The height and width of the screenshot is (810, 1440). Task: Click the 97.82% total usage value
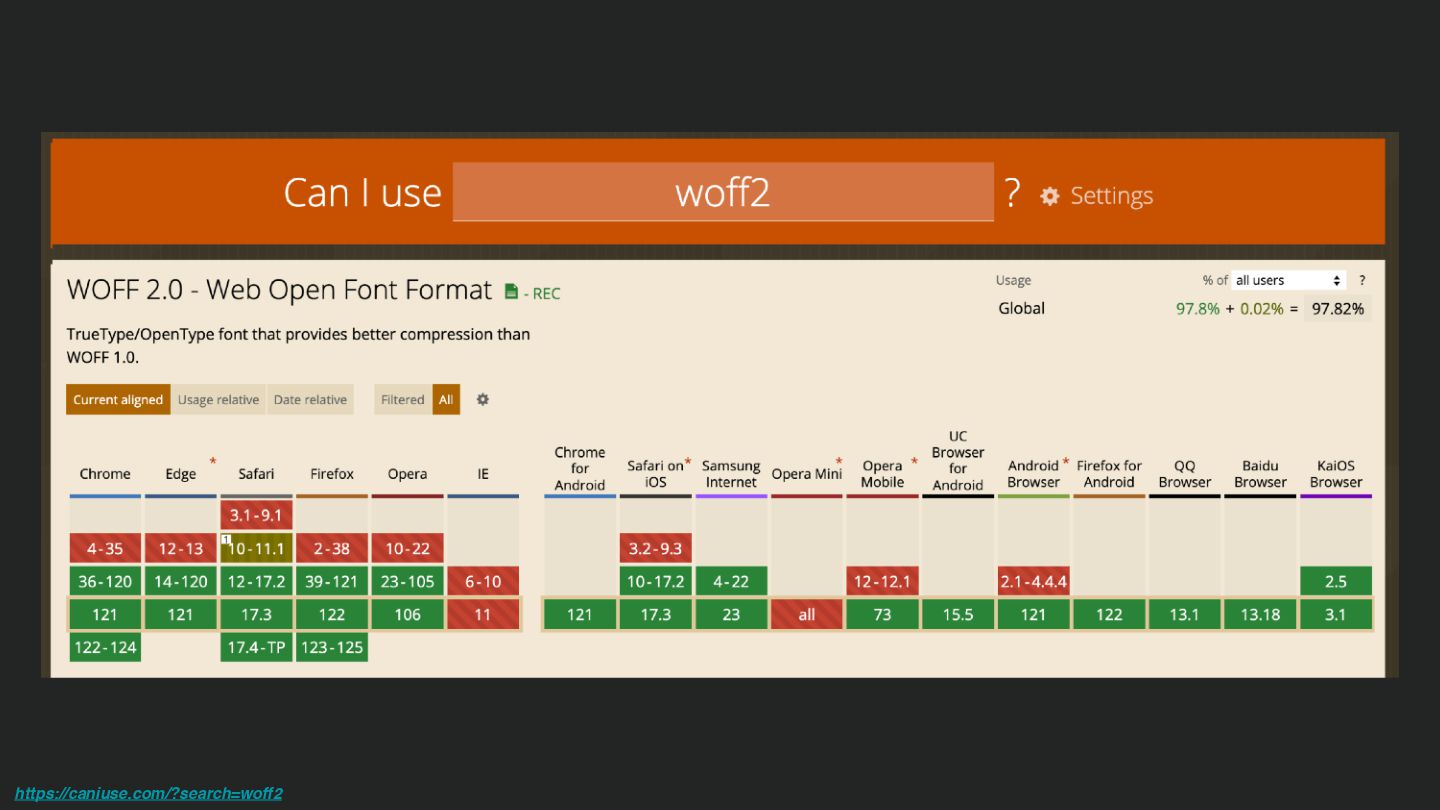click(x=1338, y=308)
